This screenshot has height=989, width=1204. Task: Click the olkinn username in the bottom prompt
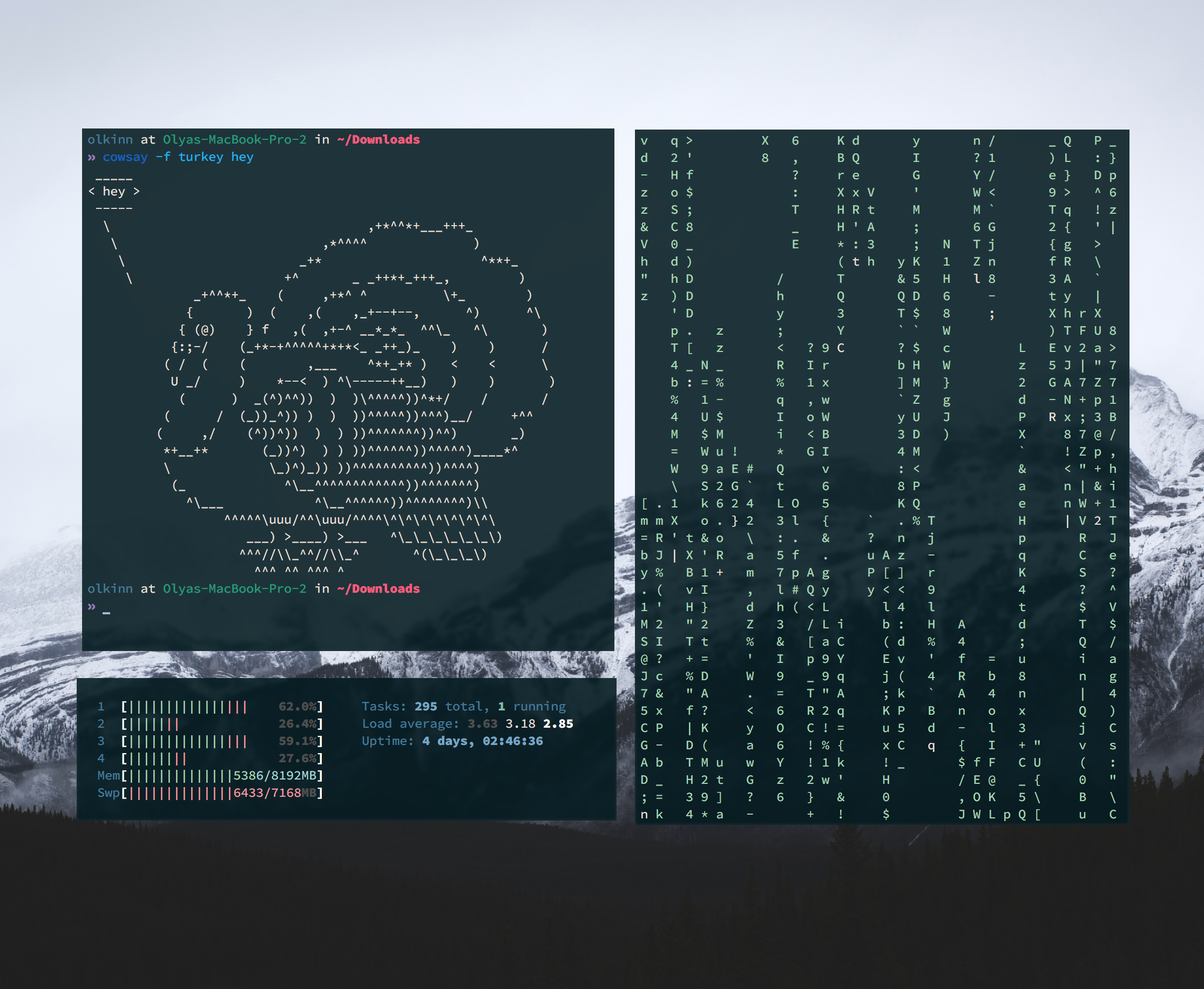point(110,588)
